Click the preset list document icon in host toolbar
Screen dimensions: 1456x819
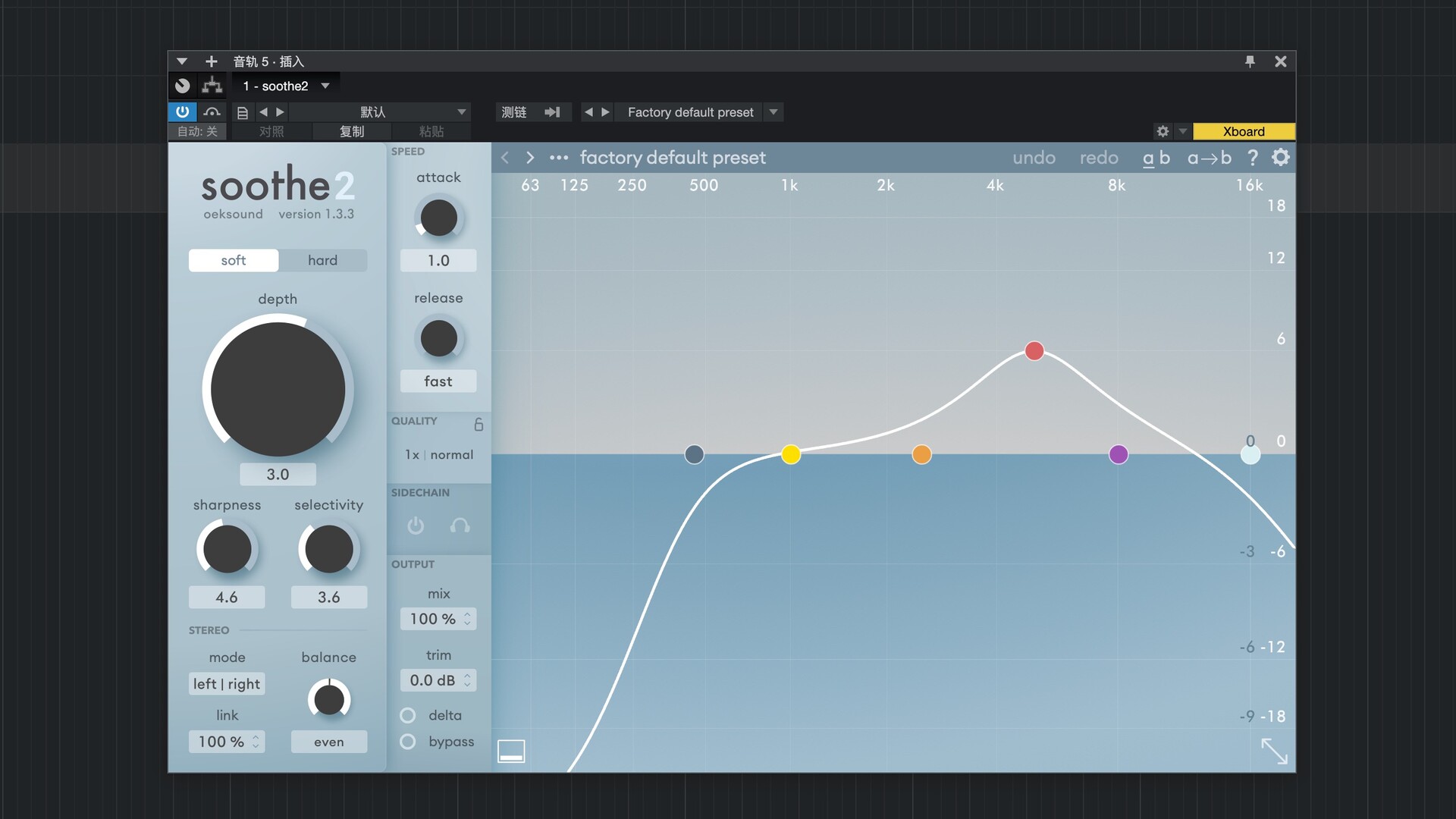[243, 111]
